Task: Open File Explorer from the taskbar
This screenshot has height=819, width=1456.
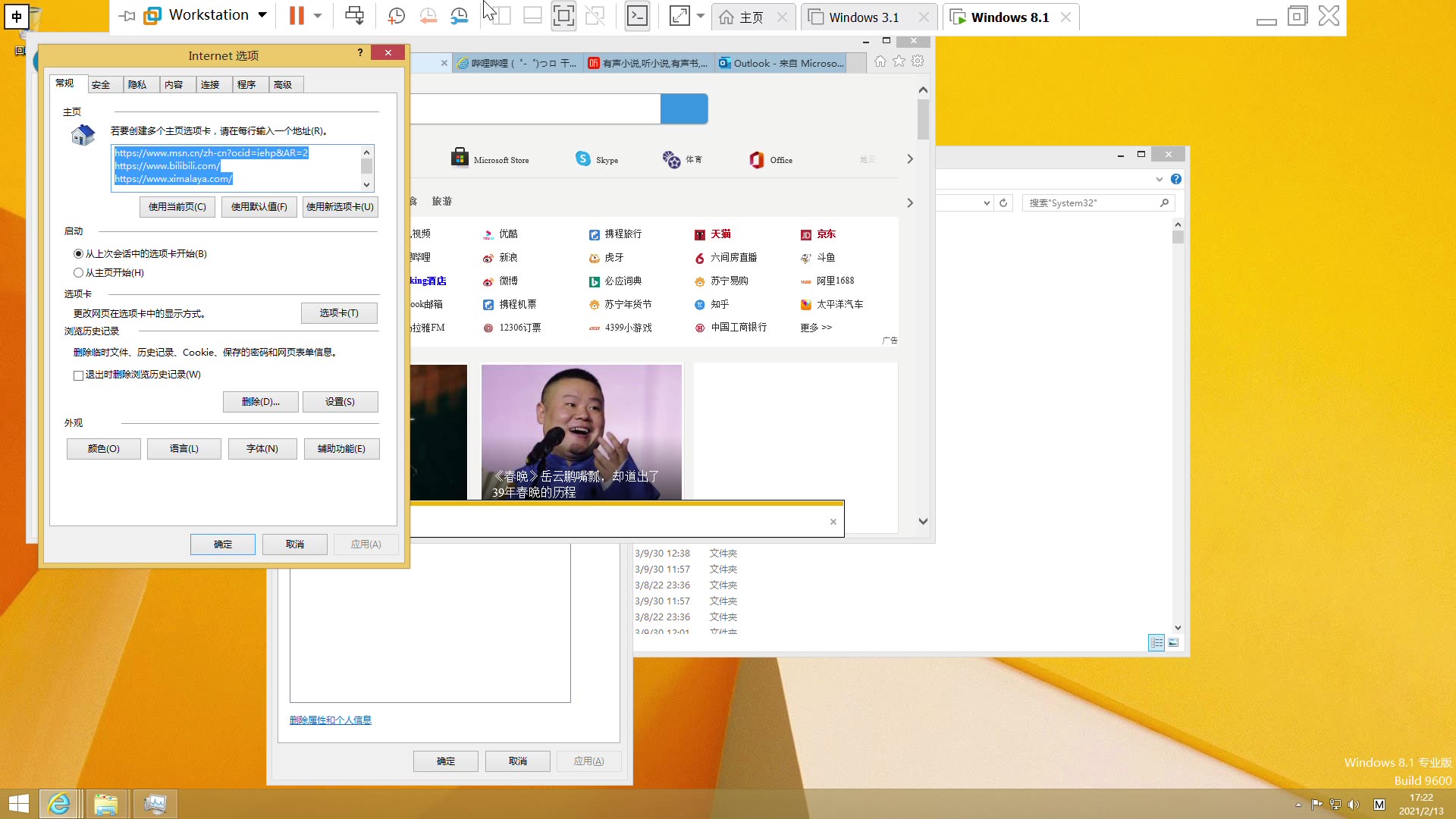Action: (x=106, y=804)
